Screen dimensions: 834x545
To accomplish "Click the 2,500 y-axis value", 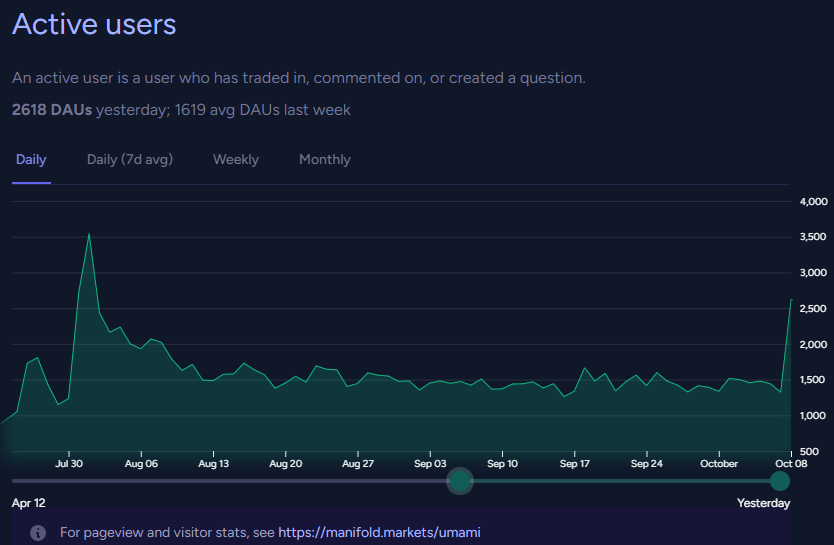I will [x=813, y=308].
